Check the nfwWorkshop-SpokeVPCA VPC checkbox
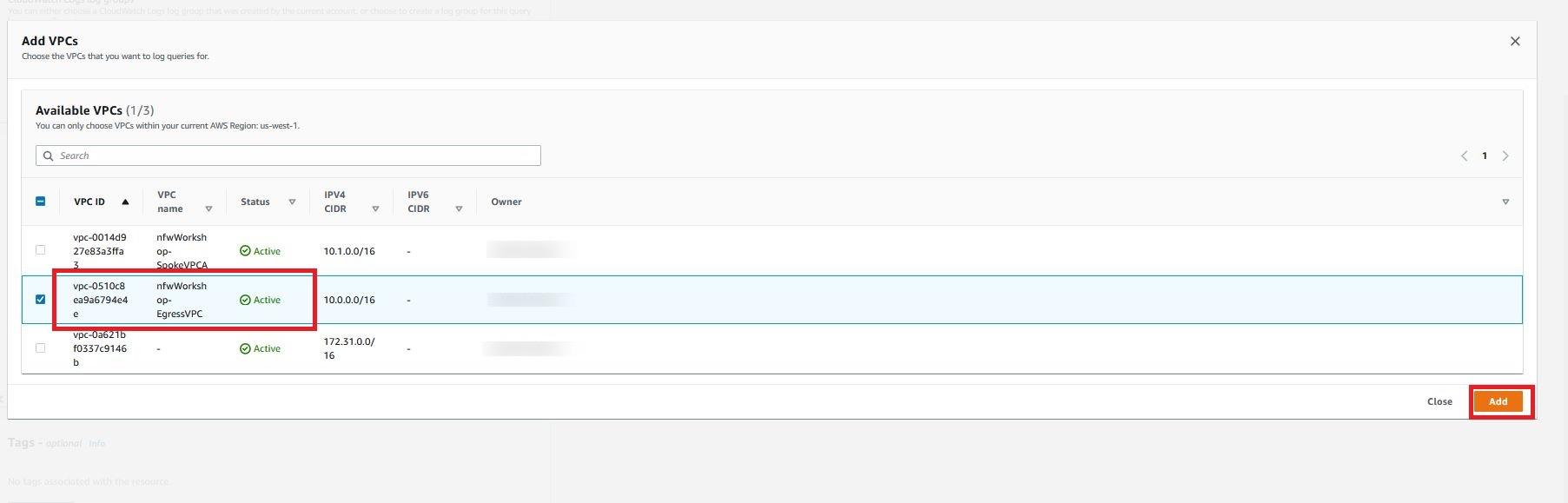The height and width of the screenshot is (503, 1568). [x=40, y=250]
